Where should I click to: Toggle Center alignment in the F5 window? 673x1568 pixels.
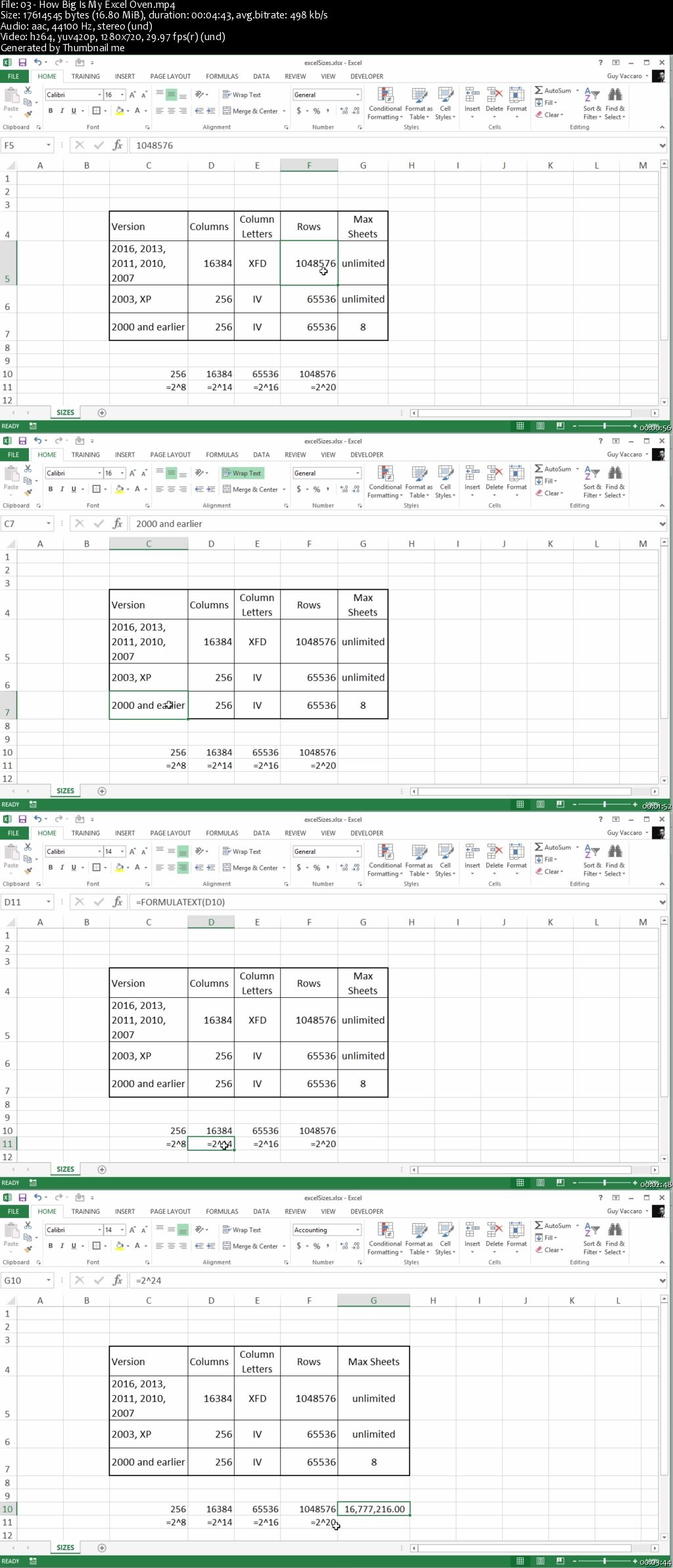click(171, 111)
